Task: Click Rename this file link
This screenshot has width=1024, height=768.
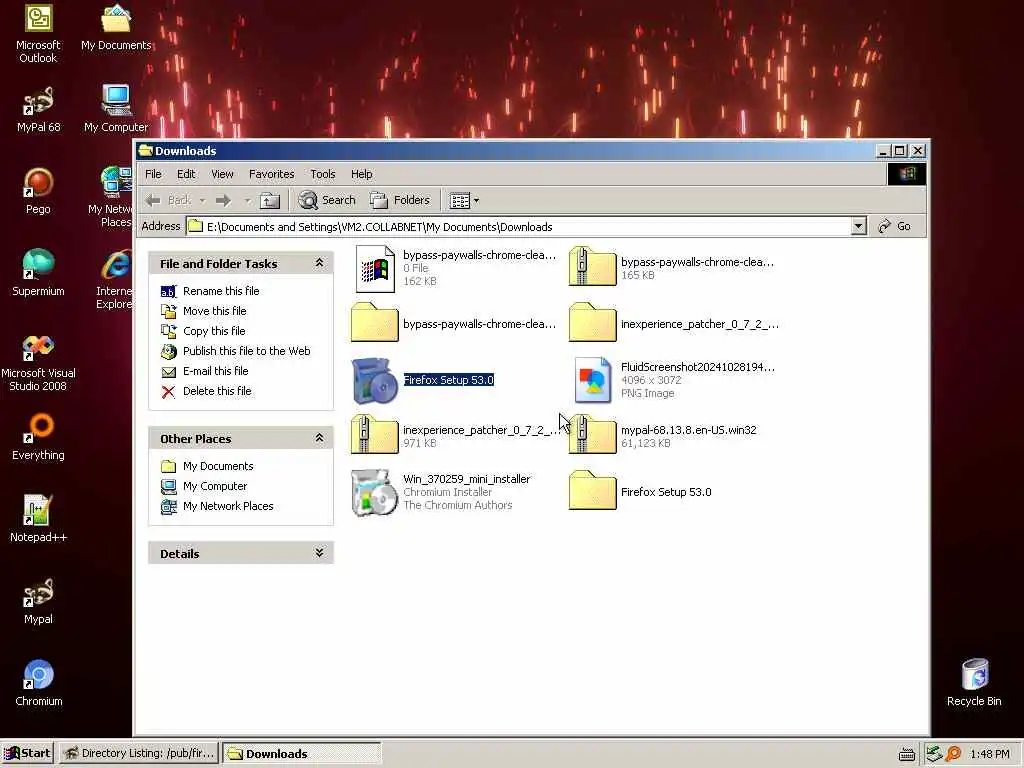Action: click(221, 291)
